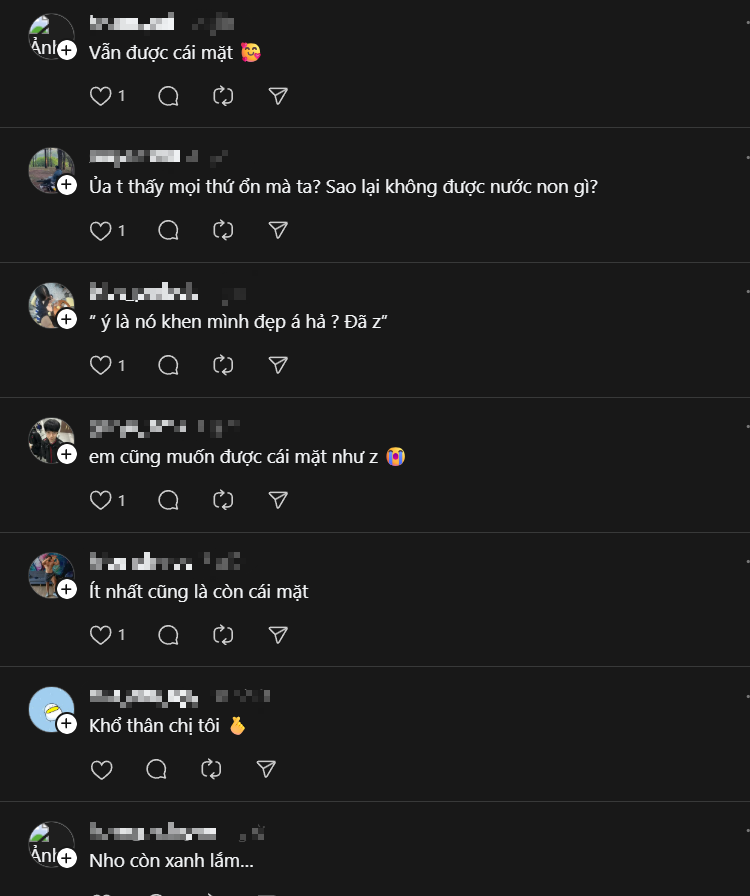Follow the author of "Khổ thân chị tôi"
This screenshot has height=896, width=750.
(x=67, y=723)
